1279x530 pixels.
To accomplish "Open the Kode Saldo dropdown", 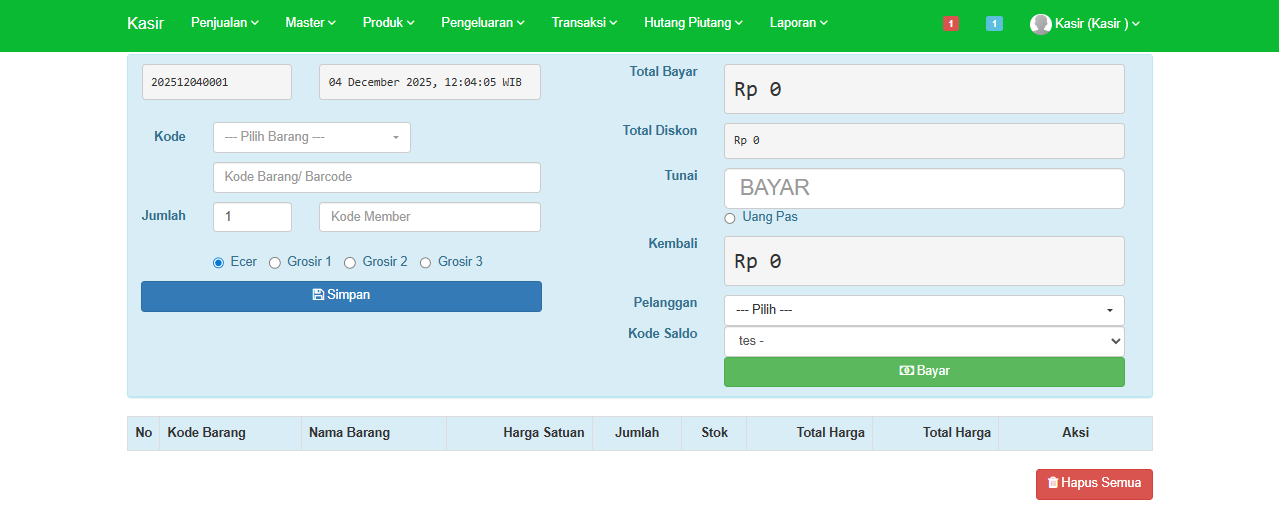I will [x=923, y=341].
